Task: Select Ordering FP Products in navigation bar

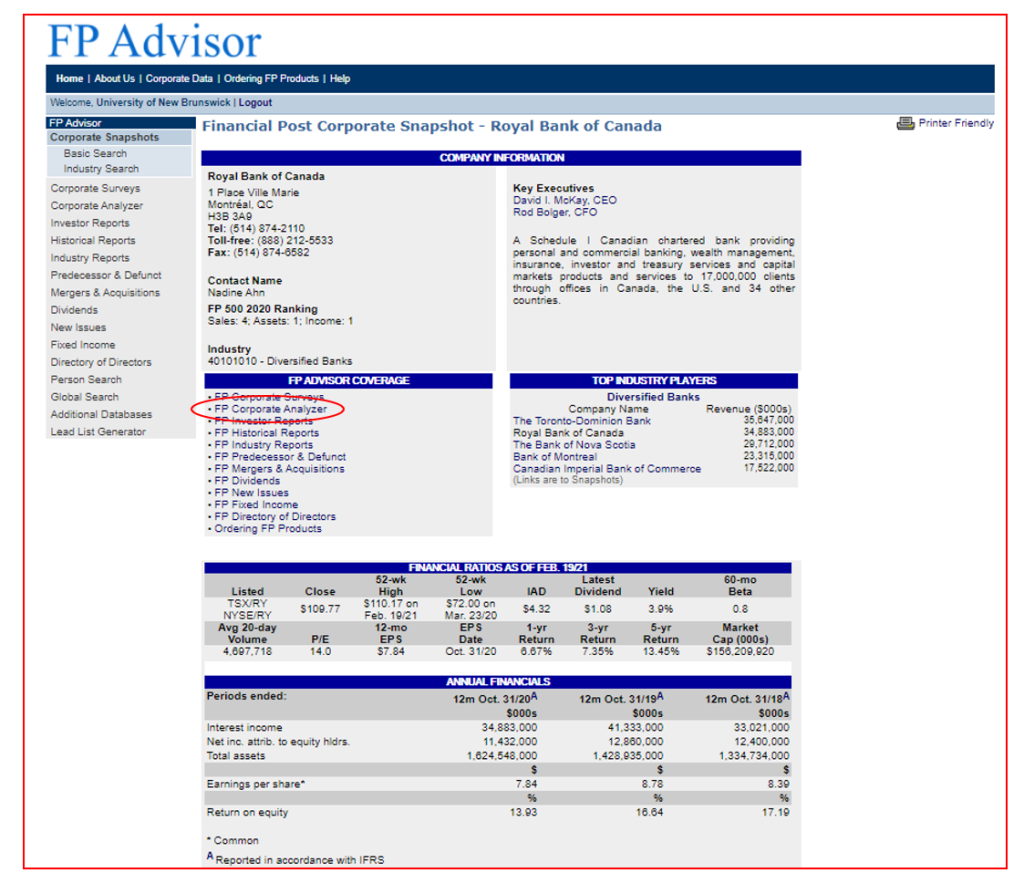Action: (271, 78)
